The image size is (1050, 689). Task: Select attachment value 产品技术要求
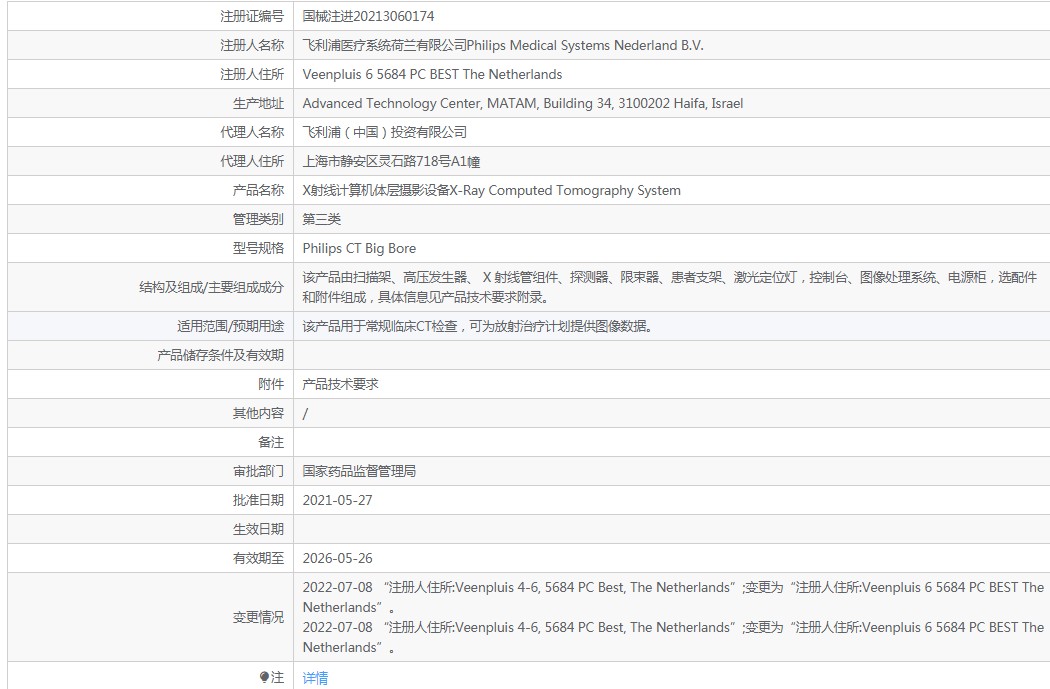click(340, 384)
